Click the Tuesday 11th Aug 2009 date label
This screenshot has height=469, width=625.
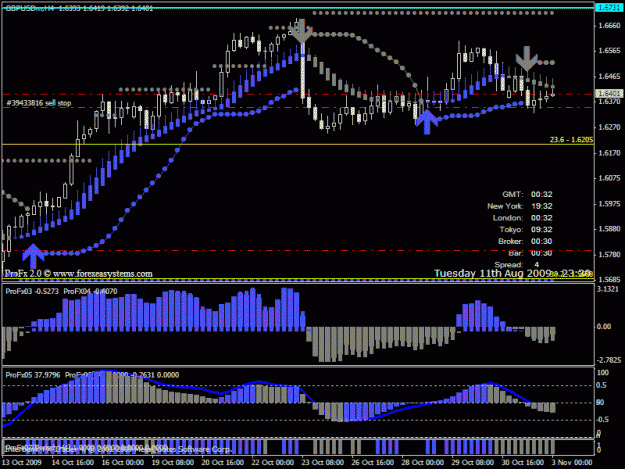coord(494,273)
